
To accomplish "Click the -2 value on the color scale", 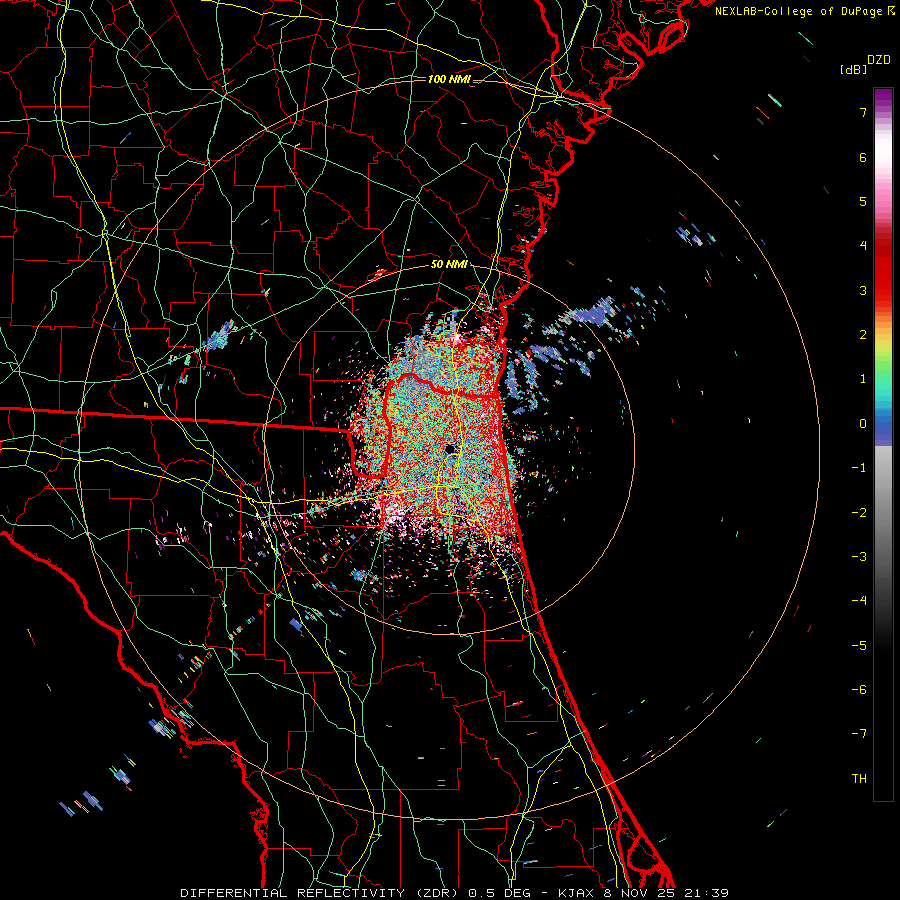I will pos(859,513).
